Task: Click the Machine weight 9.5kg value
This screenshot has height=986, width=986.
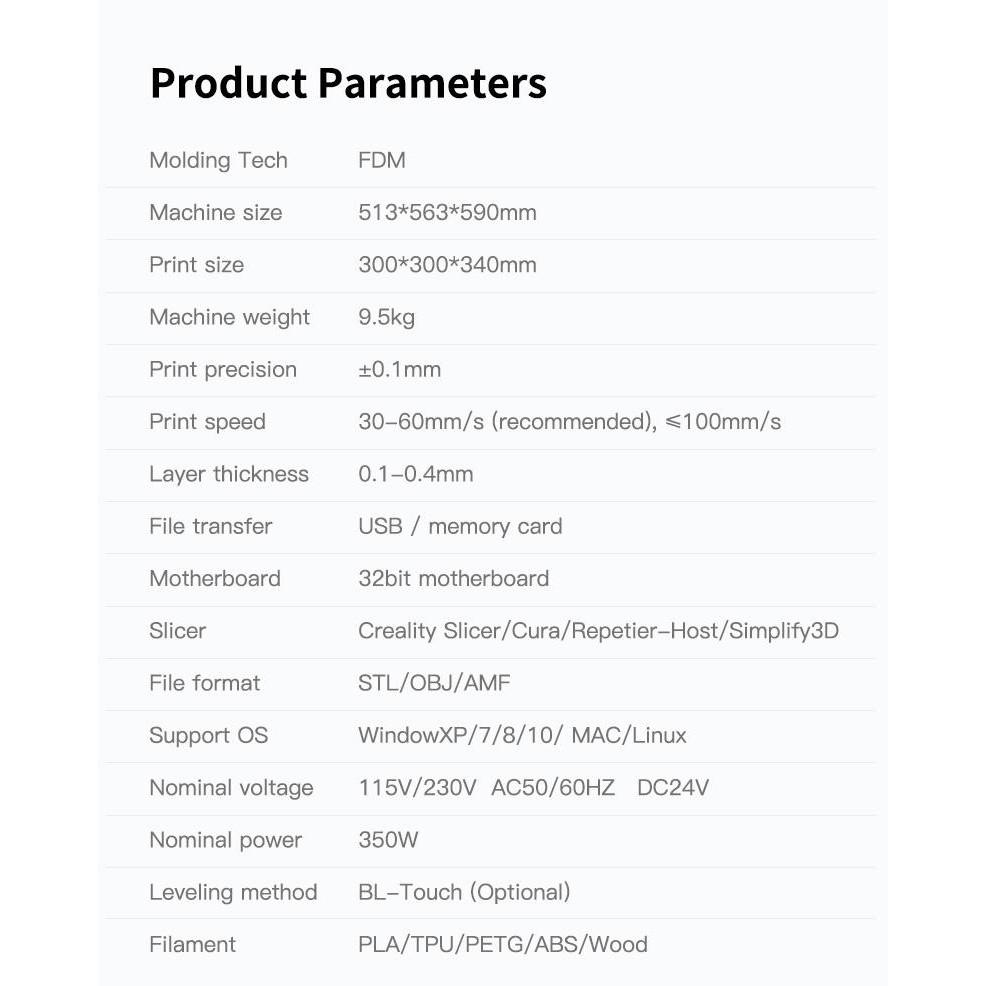Action: 386,317
